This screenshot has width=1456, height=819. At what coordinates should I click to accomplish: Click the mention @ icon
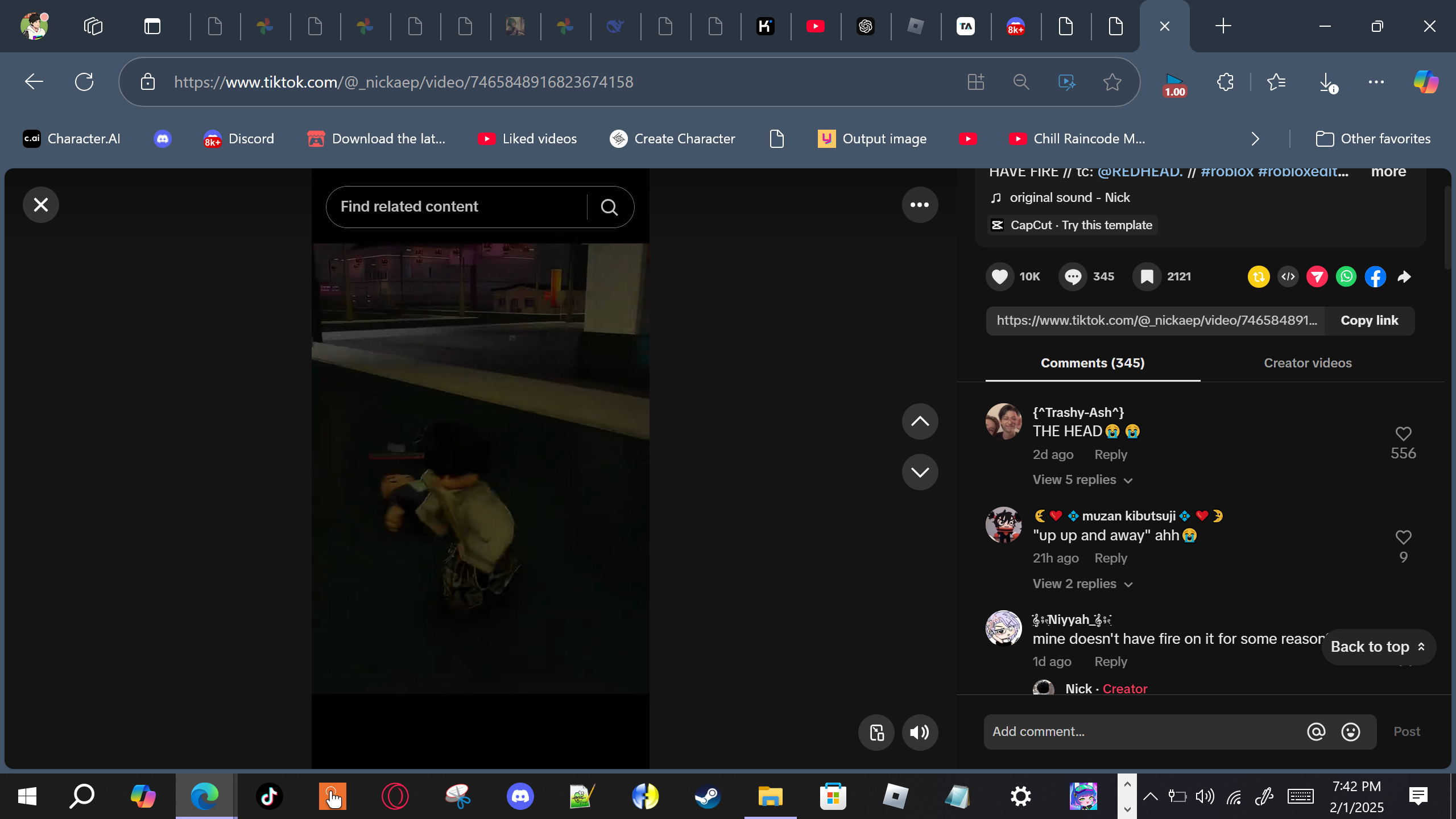(x=1316, y=732)
